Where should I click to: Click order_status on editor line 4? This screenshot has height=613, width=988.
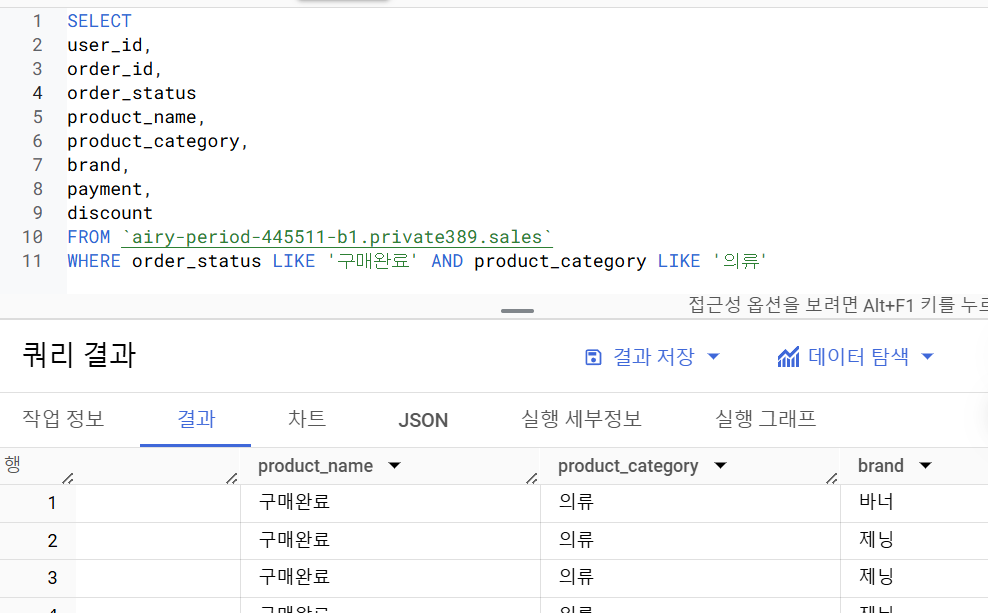click(132, 93)
